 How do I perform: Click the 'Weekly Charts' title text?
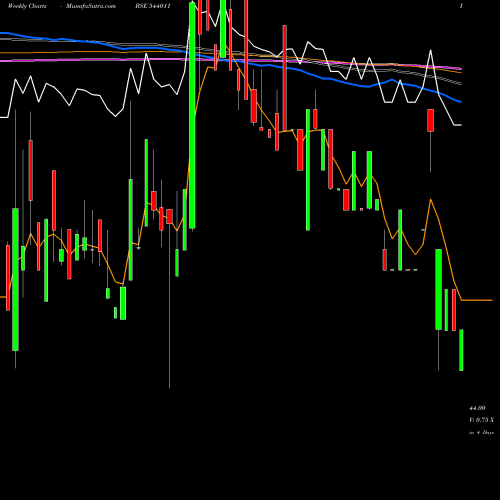pyautogui.click(x=27, y=6)
